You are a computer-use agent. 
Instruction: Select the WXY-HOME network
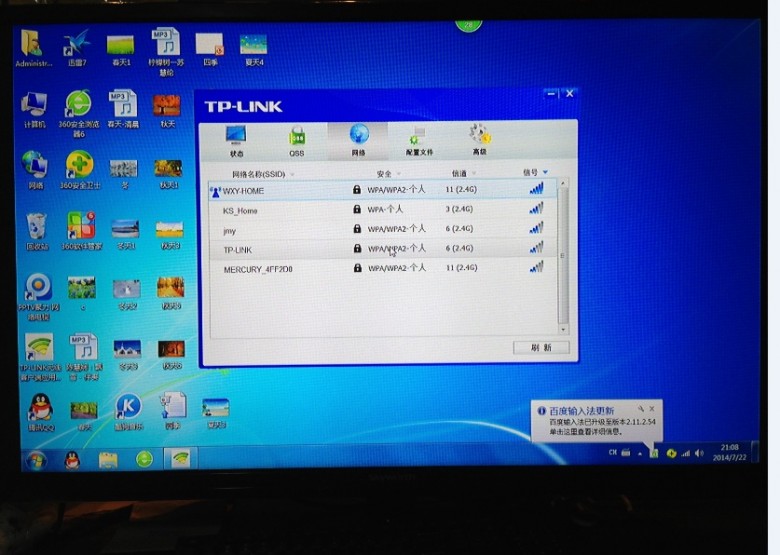(383, 190)
